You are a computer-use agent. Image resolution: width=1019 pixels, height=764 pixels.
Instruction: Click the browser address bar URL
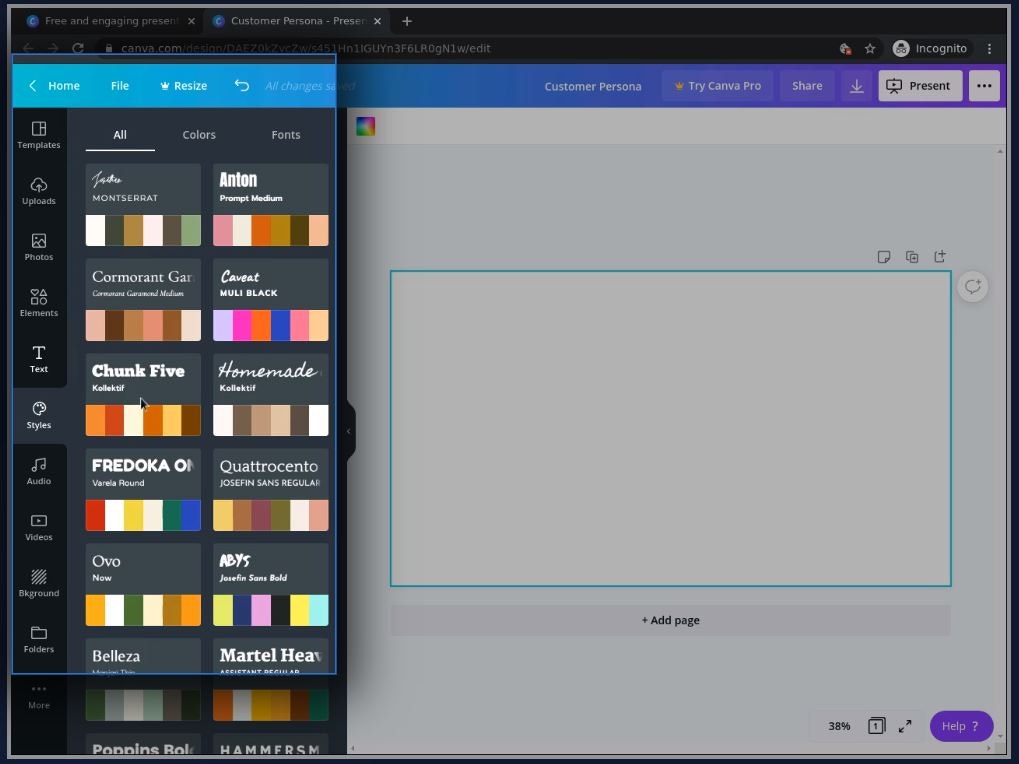coord(305,49)
